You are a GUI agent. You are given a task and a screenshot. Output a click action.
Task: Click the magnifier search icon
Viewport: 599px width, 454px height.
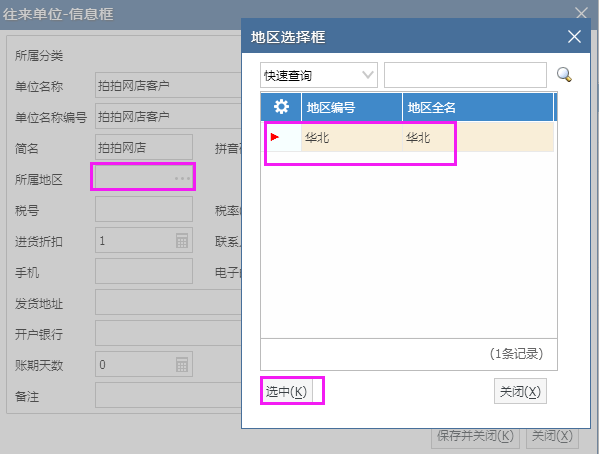coord(564,75)
